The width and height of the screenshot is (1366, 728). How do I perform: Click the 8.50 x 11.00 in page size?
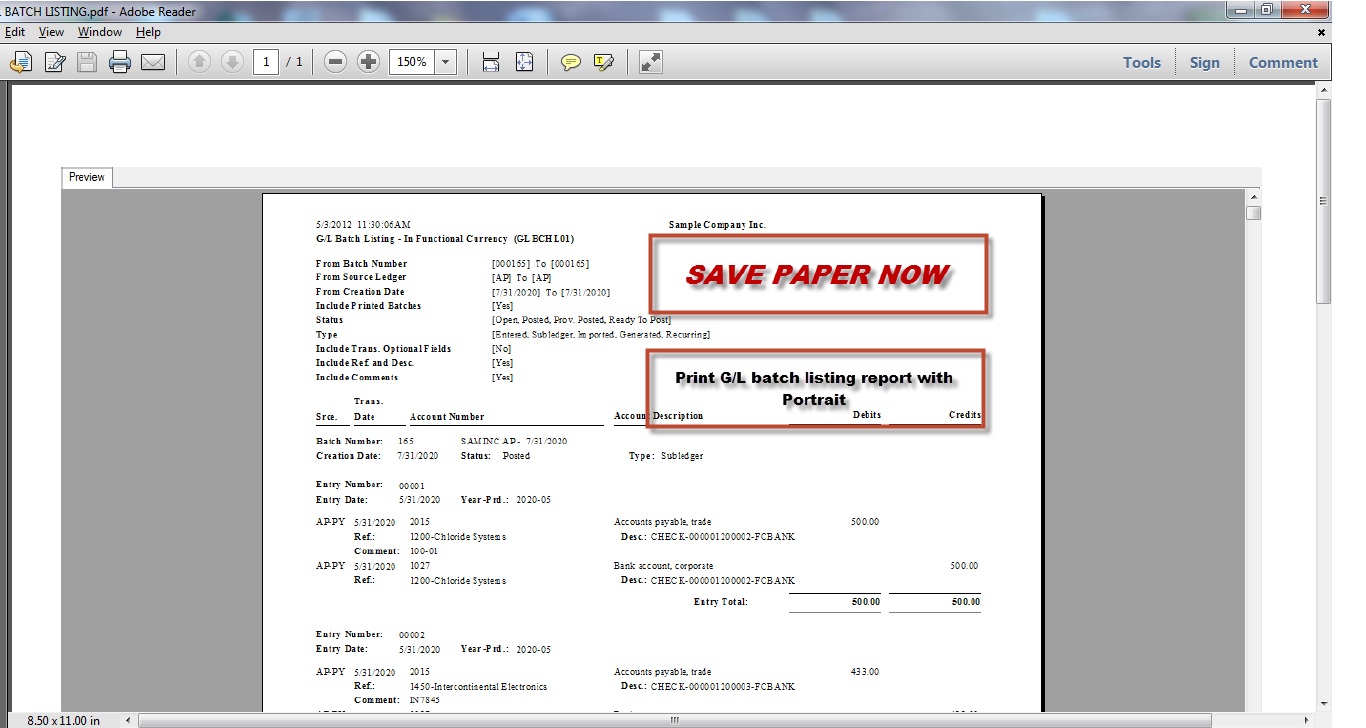click(63, 720)
